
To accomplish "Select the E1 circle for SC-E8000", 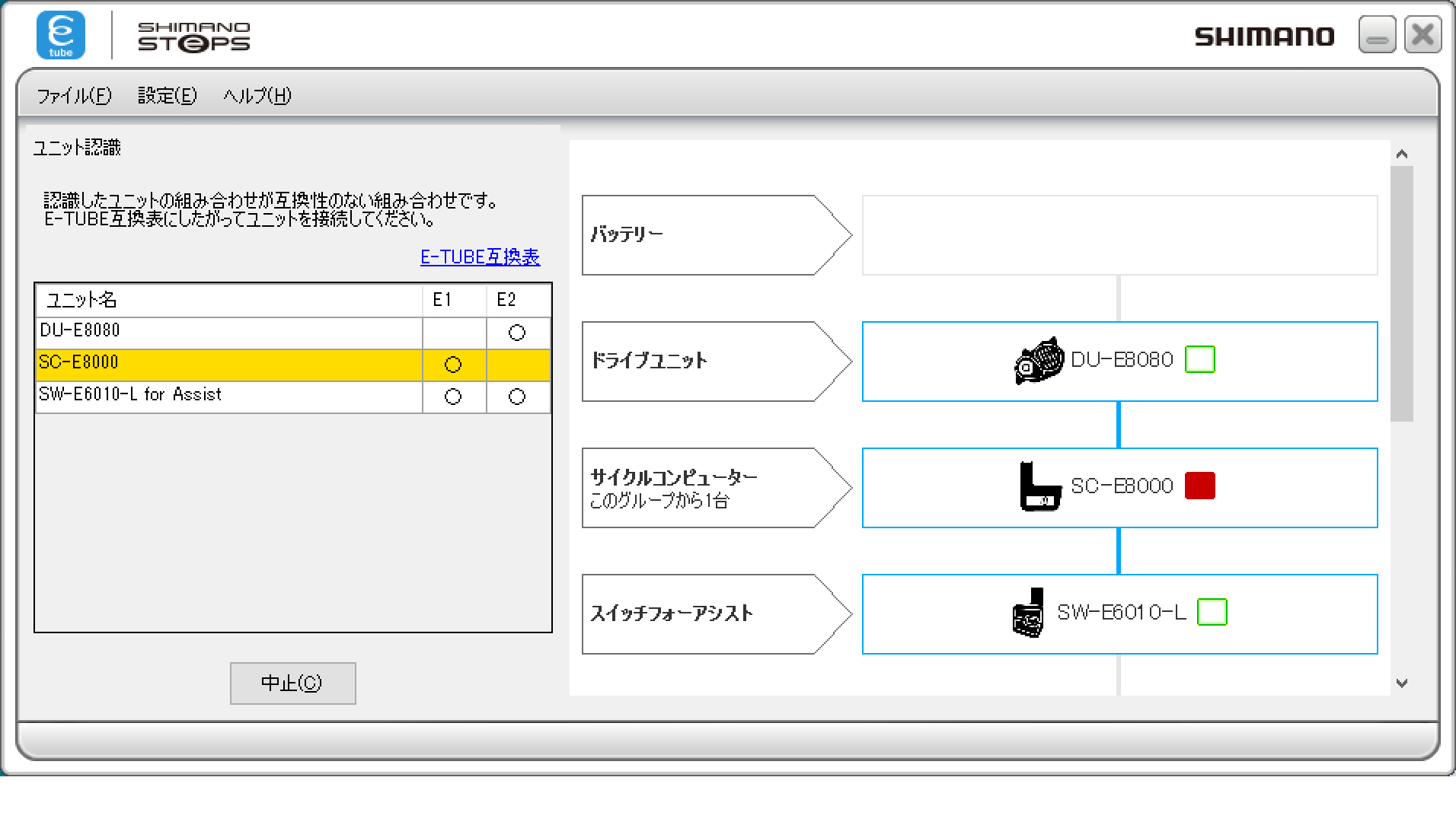I will click(x=453, y=365).
